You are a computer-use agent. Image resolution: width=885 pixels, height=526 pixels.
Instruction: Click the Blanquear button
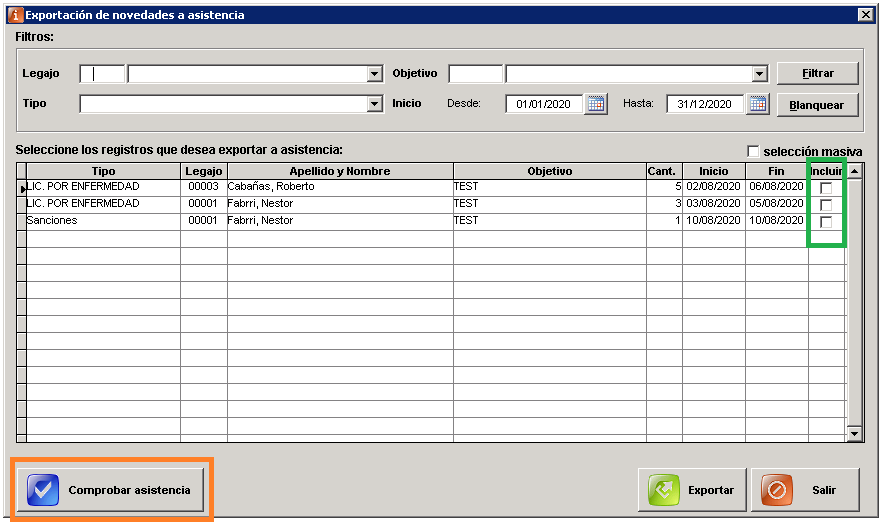pyautogui.click(x=817, y=105)
